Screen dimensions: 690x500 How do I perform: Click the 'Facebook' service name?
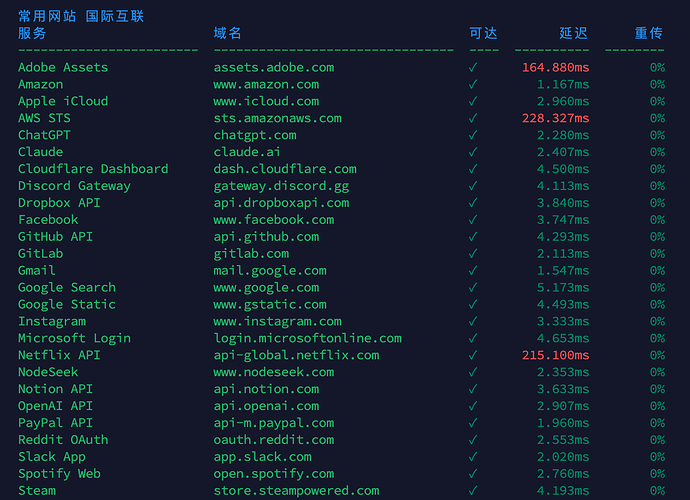click(x=48, y=220)
